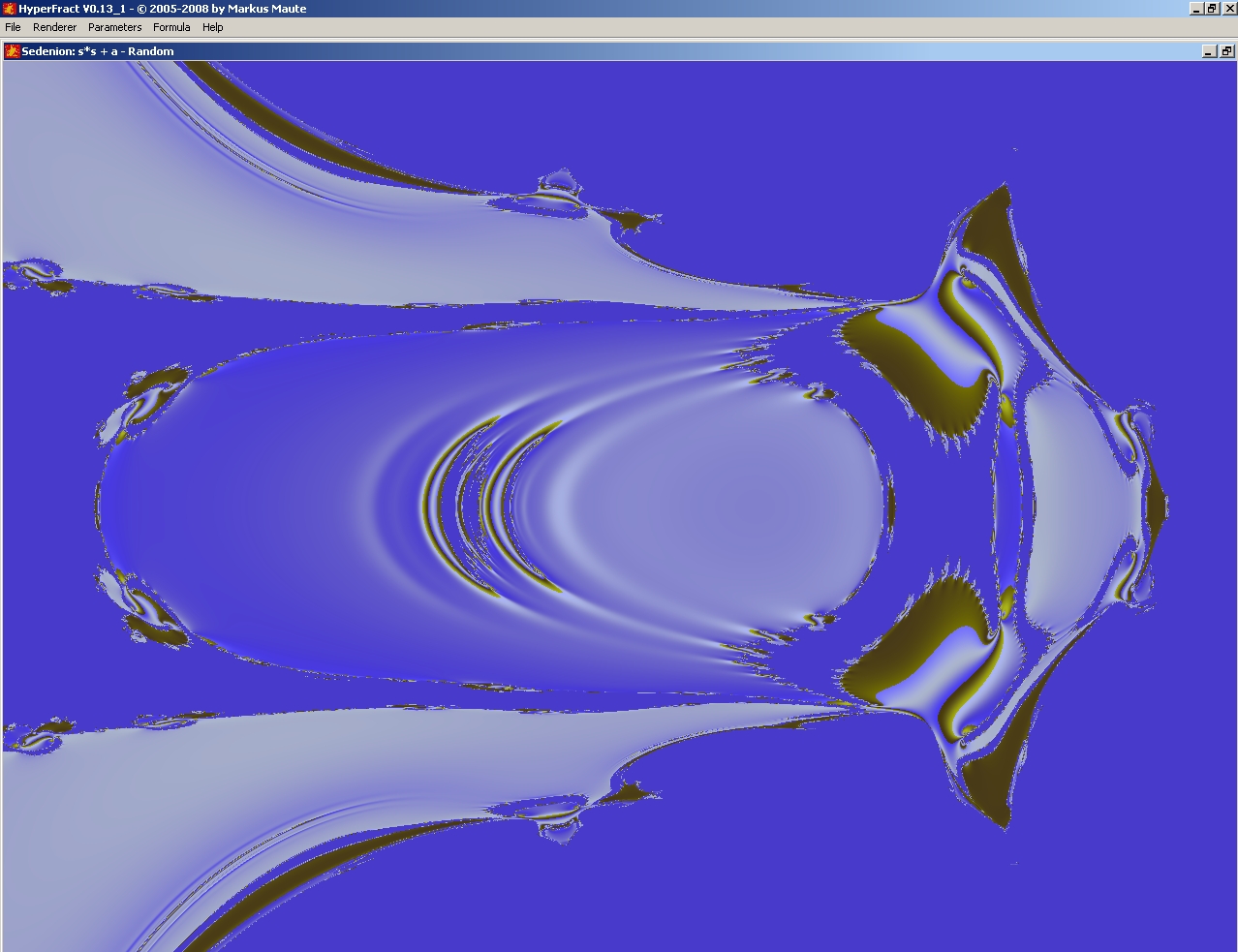Open the Parameters menu

(x=114, y=27)
